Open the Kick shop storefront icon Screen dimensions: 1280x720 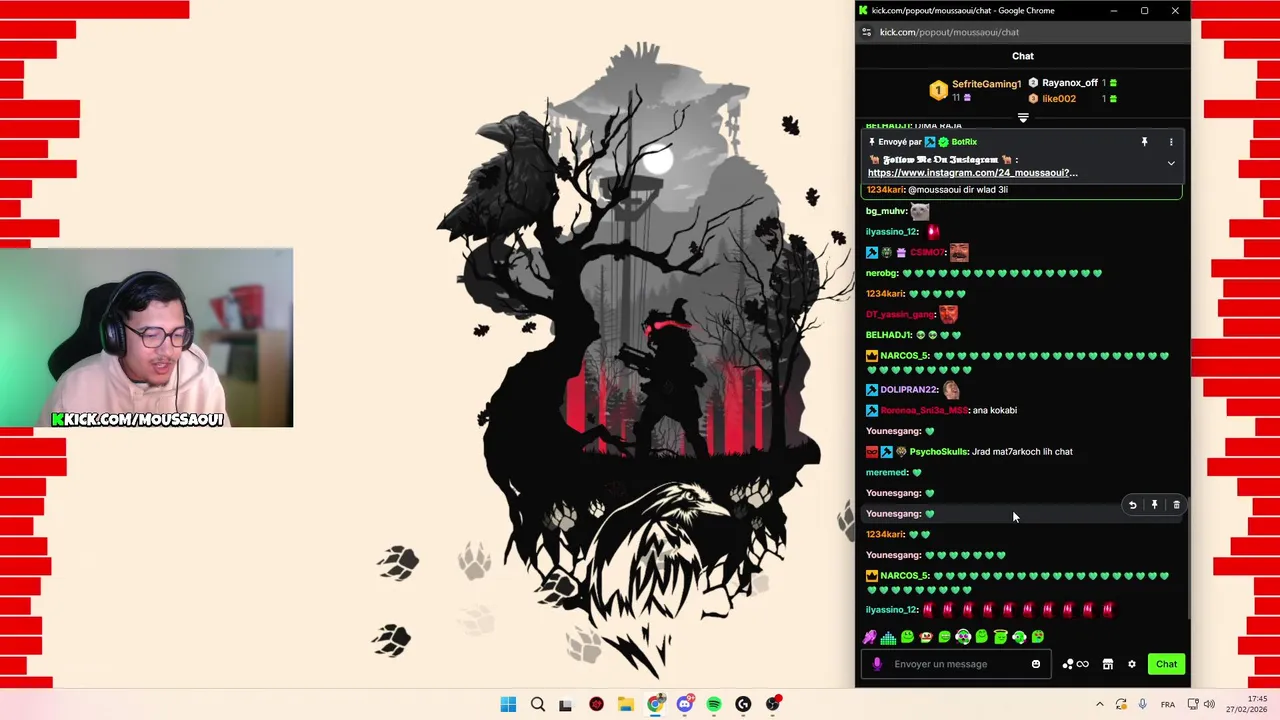(x=1108, y=664)
